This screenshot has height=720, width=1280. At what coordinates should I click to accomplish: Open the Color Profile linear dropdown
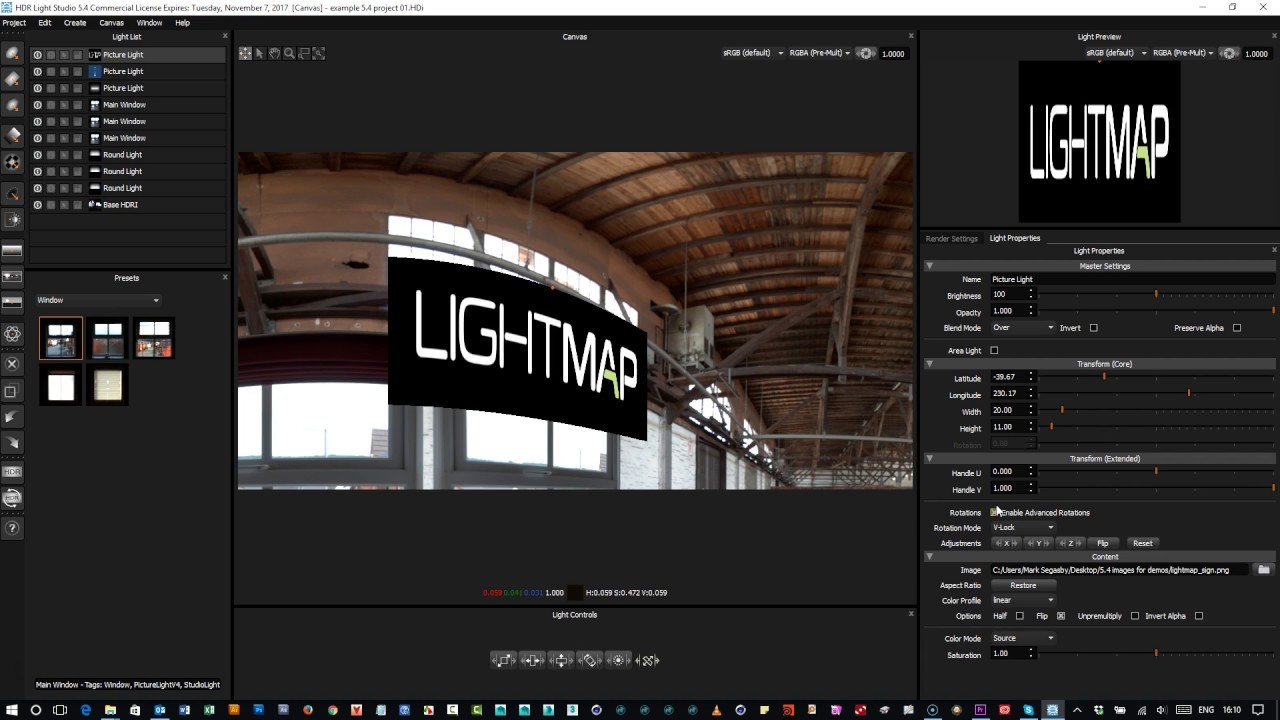click(x=1023, y=600)
